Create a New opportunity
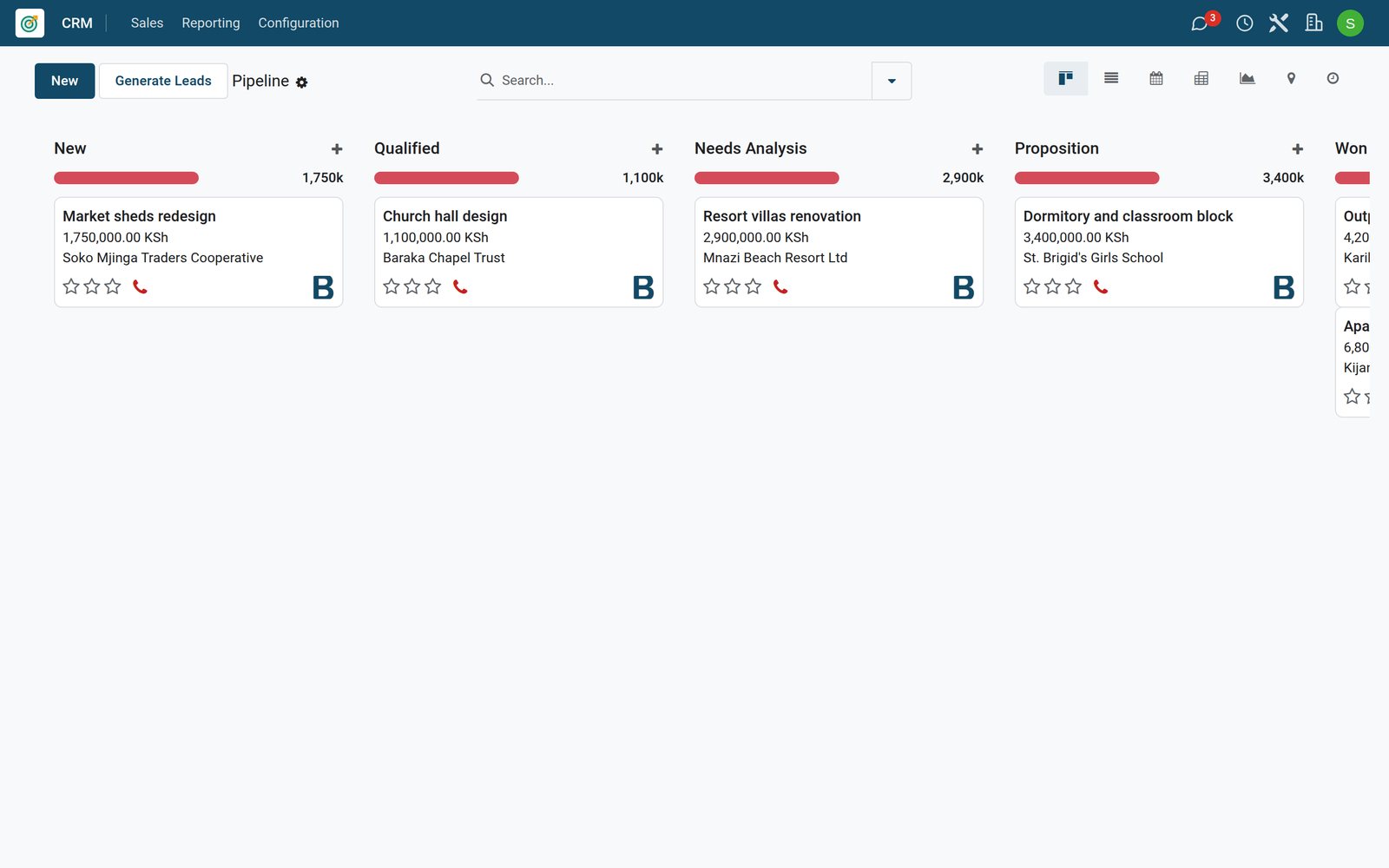The height and width of the screenshot is (868, 1389). pos(64,81)
